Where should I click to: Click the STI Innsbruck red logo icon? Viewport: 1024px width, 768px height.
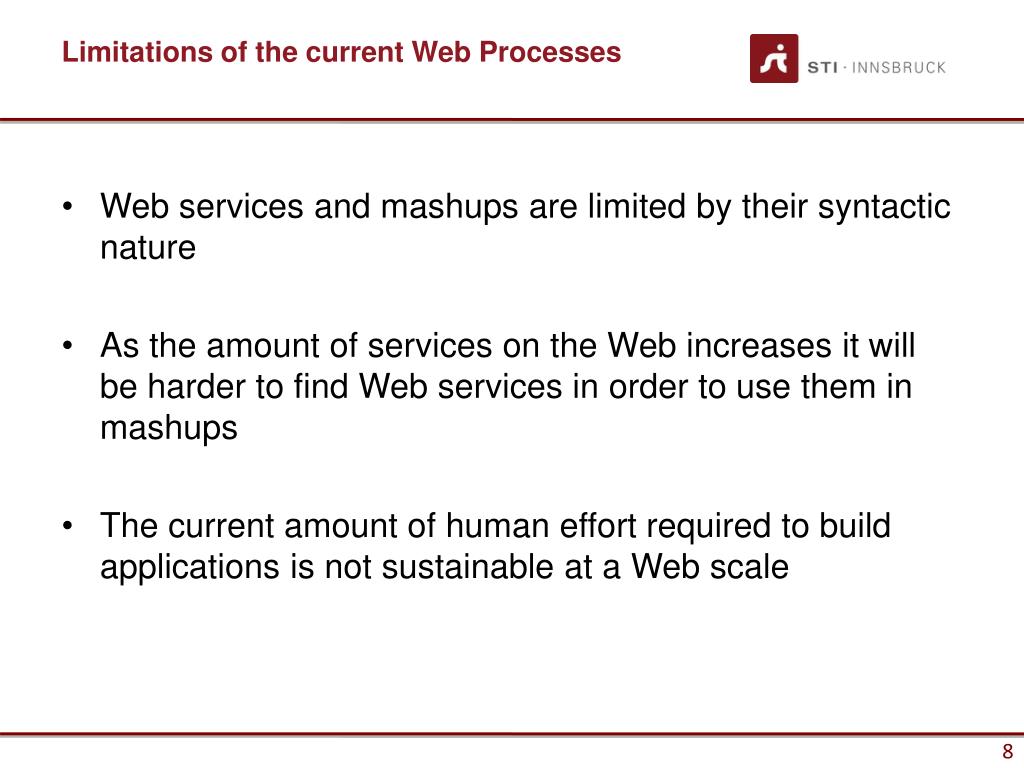pos(774,58)
